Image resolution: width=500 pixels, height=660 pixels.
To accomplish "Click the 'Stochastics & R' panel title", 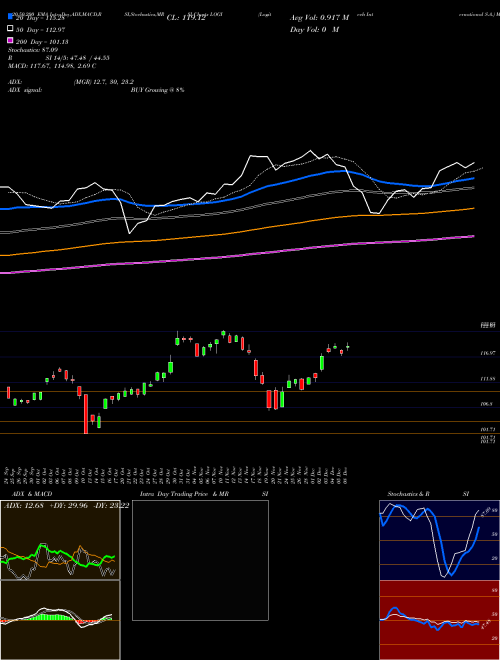I will (x=409, y=494).
